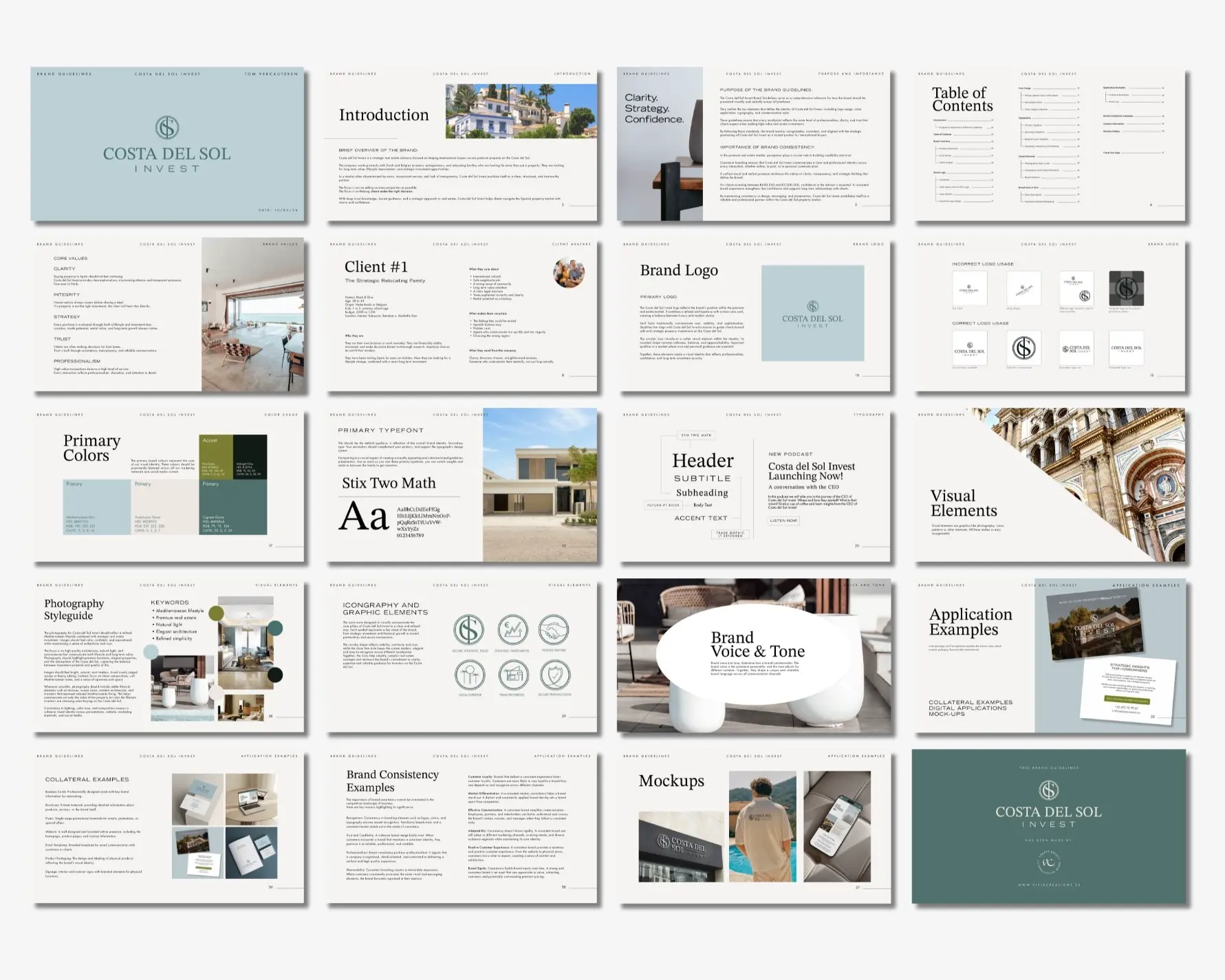This screenshot has height=980, width=1225.
Task: Click the CORE VALUES heading
Action: 71,259
